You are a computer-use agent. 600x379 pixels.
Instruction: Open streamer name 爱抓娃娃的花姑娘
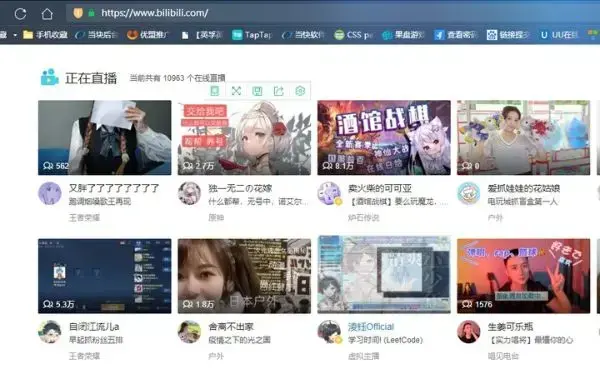point(524,188)
